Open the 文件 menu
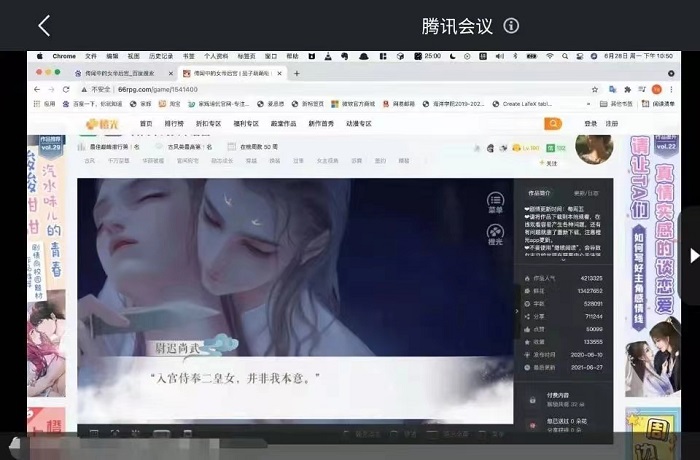This screenshot has height=460, width=700. [91, 56]
